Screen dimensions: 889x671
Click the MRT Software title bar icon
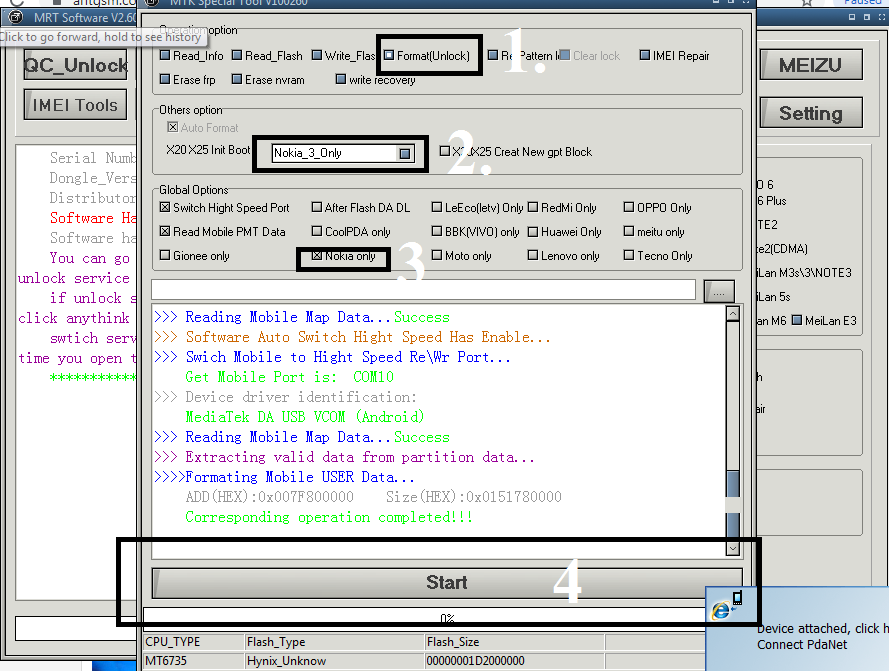(15, 18)
